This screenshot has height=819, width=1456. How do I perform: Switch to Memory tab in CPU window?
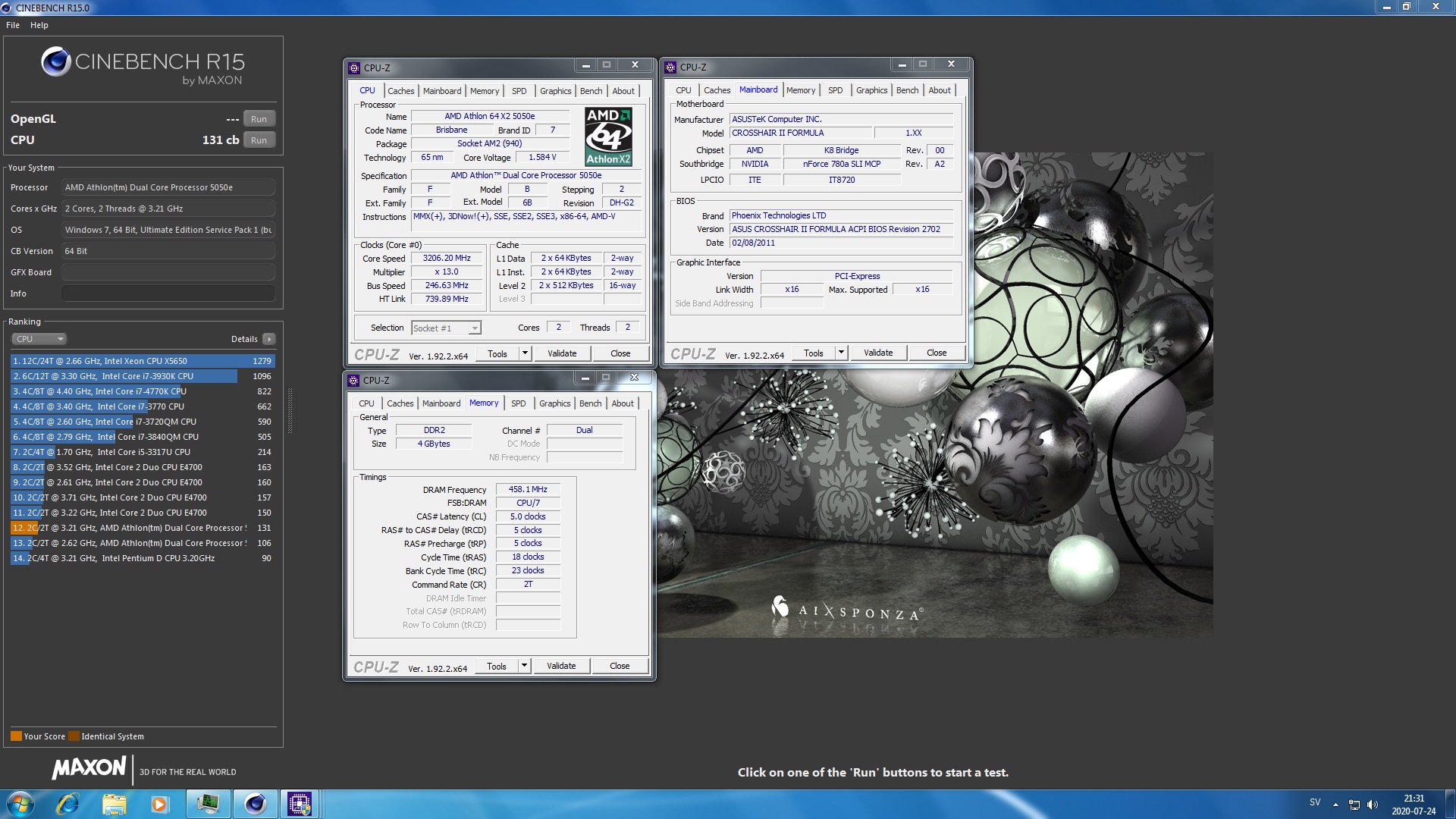pyautogui.click(x=485, y=91)
